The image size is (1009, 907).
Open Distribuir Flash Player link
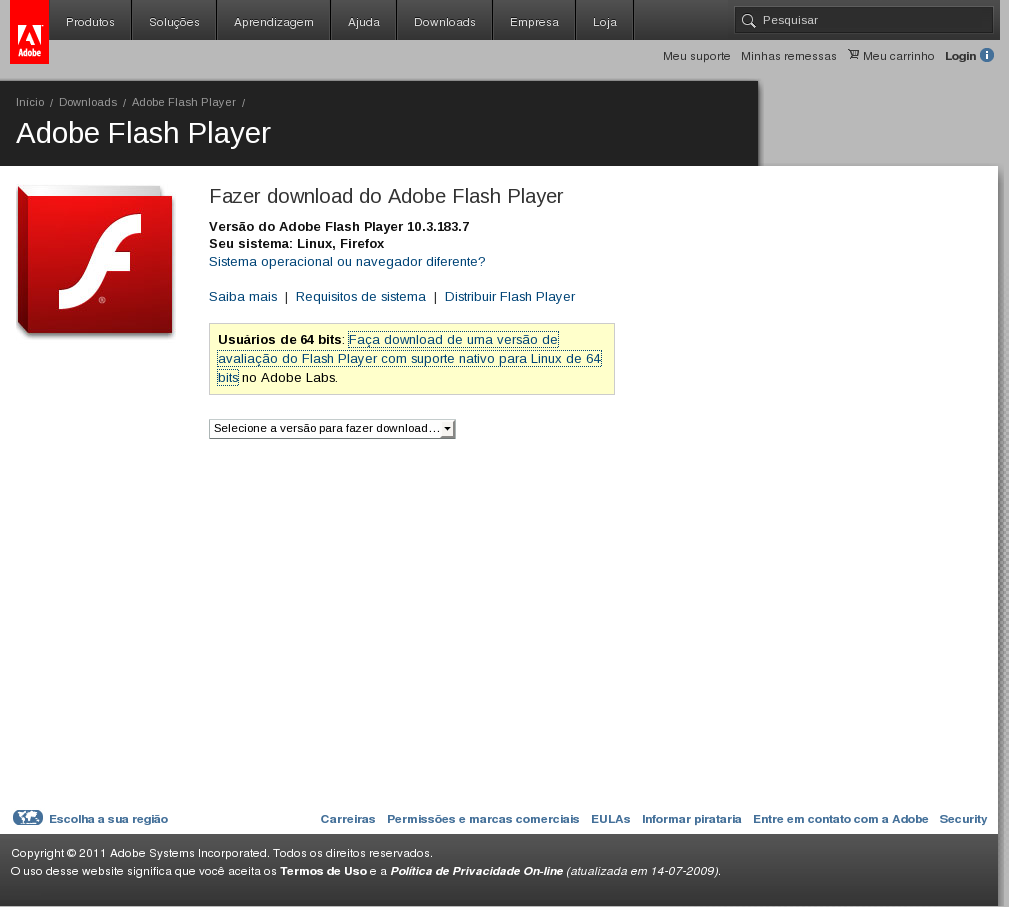coord(510,297)
